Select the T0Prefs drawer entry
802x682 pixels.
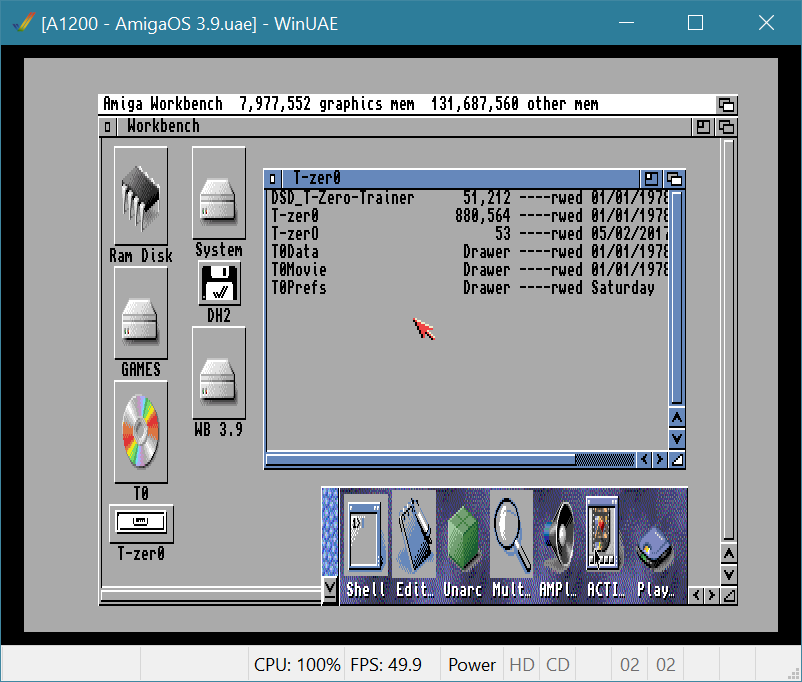pos(299,288)
